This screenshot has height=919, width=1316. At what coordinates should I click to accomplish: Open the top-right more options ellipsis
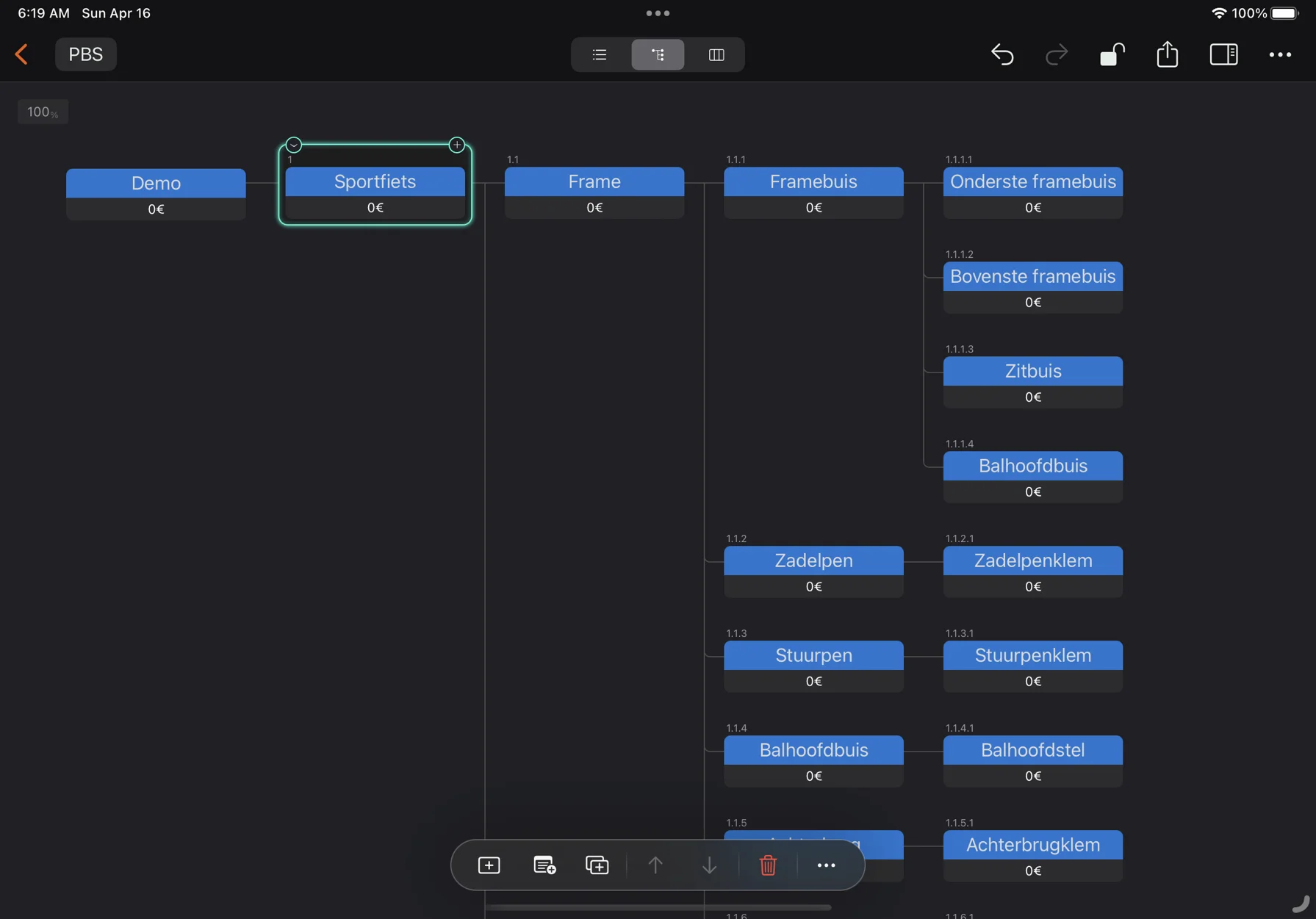pos(1280,54)
